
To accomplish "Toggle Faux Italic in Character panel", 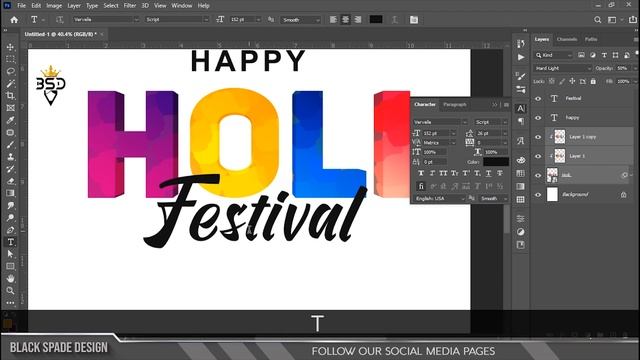I will tap(432, 173).
